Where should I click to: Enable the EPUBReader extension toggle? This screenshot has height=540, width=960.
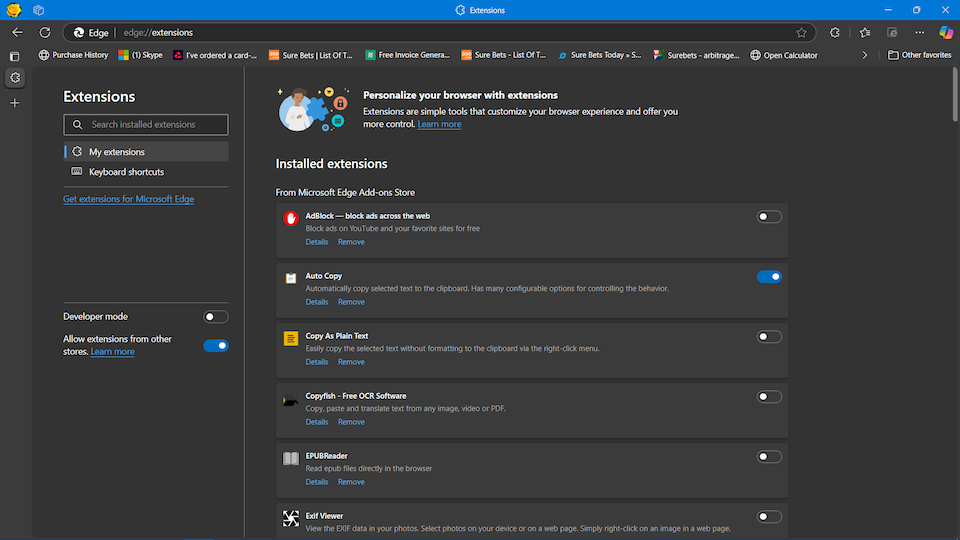pyautogui.click(x=769, y=457)
